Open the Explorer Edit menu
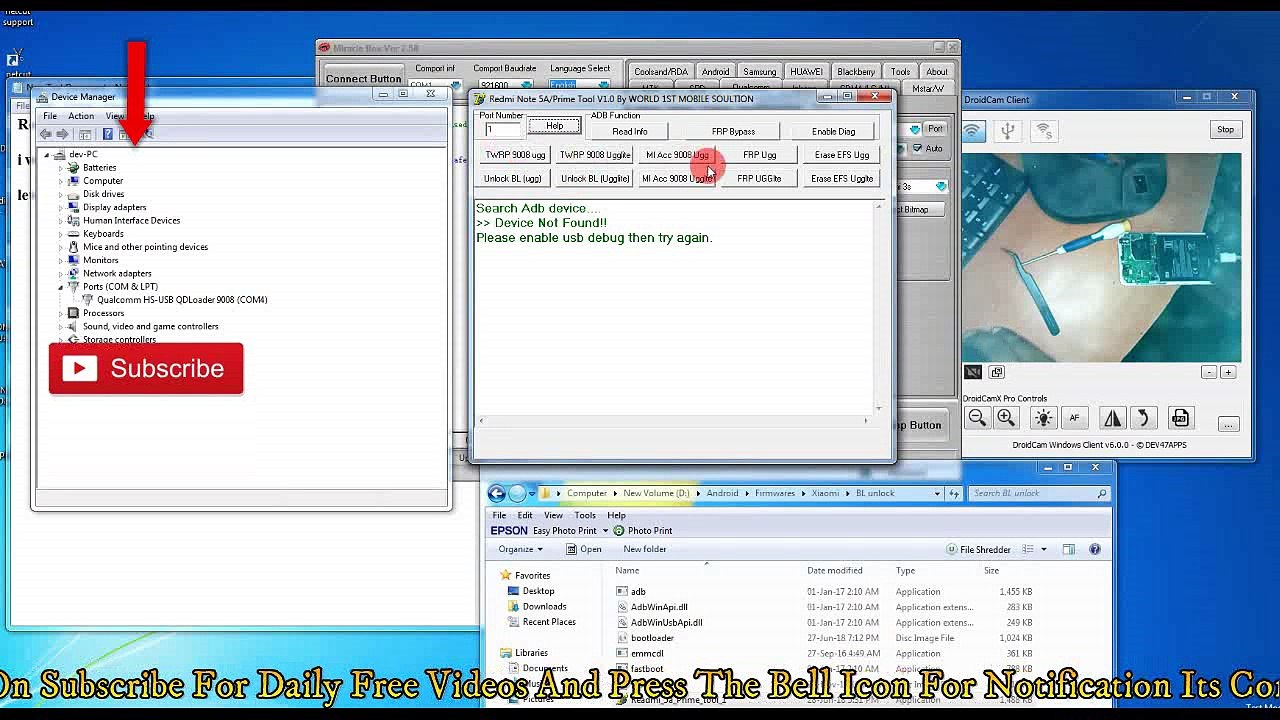1280x720 pixels. (525, 515)
